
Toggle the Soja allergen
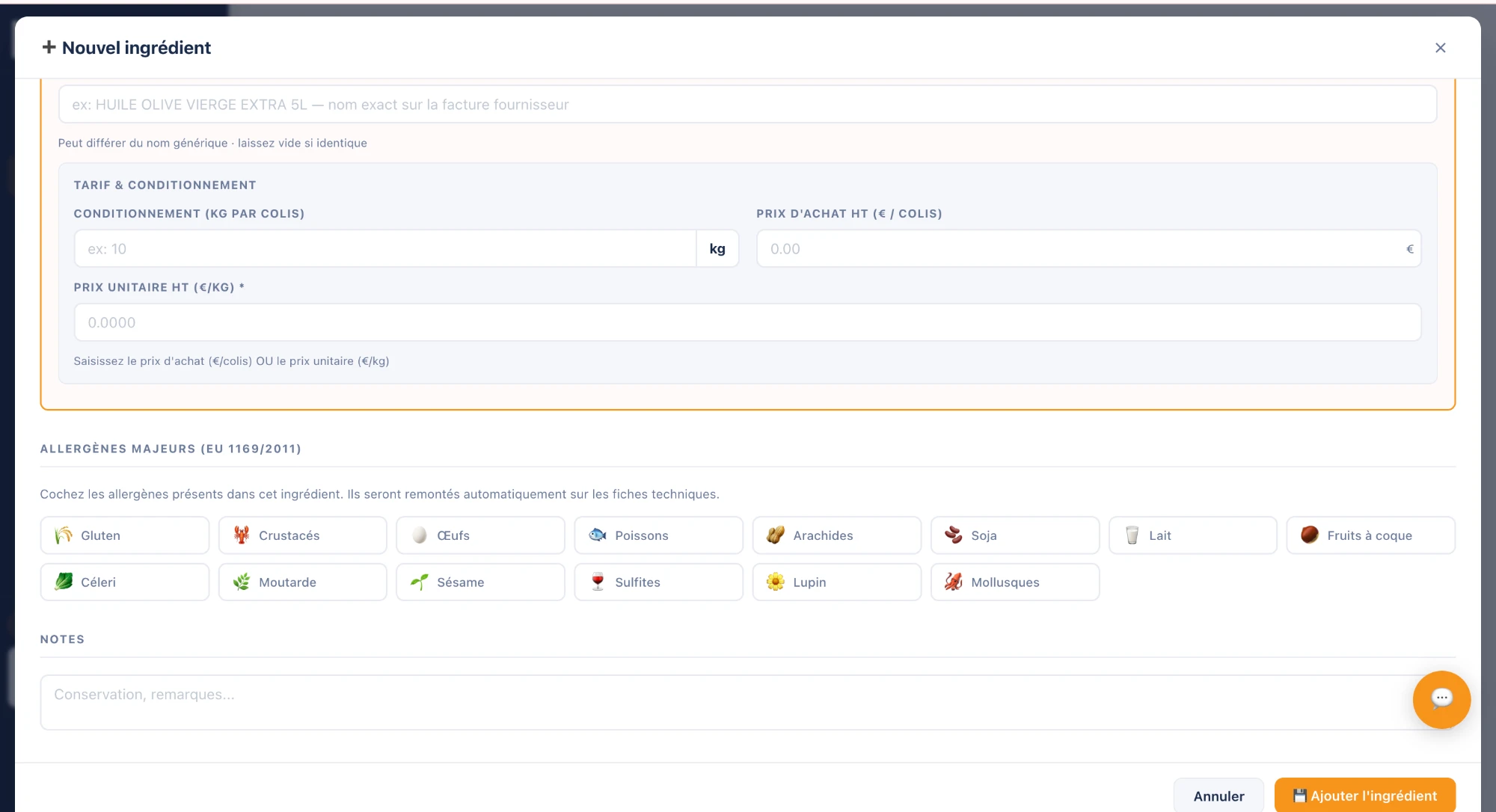tap(1014, 535)
